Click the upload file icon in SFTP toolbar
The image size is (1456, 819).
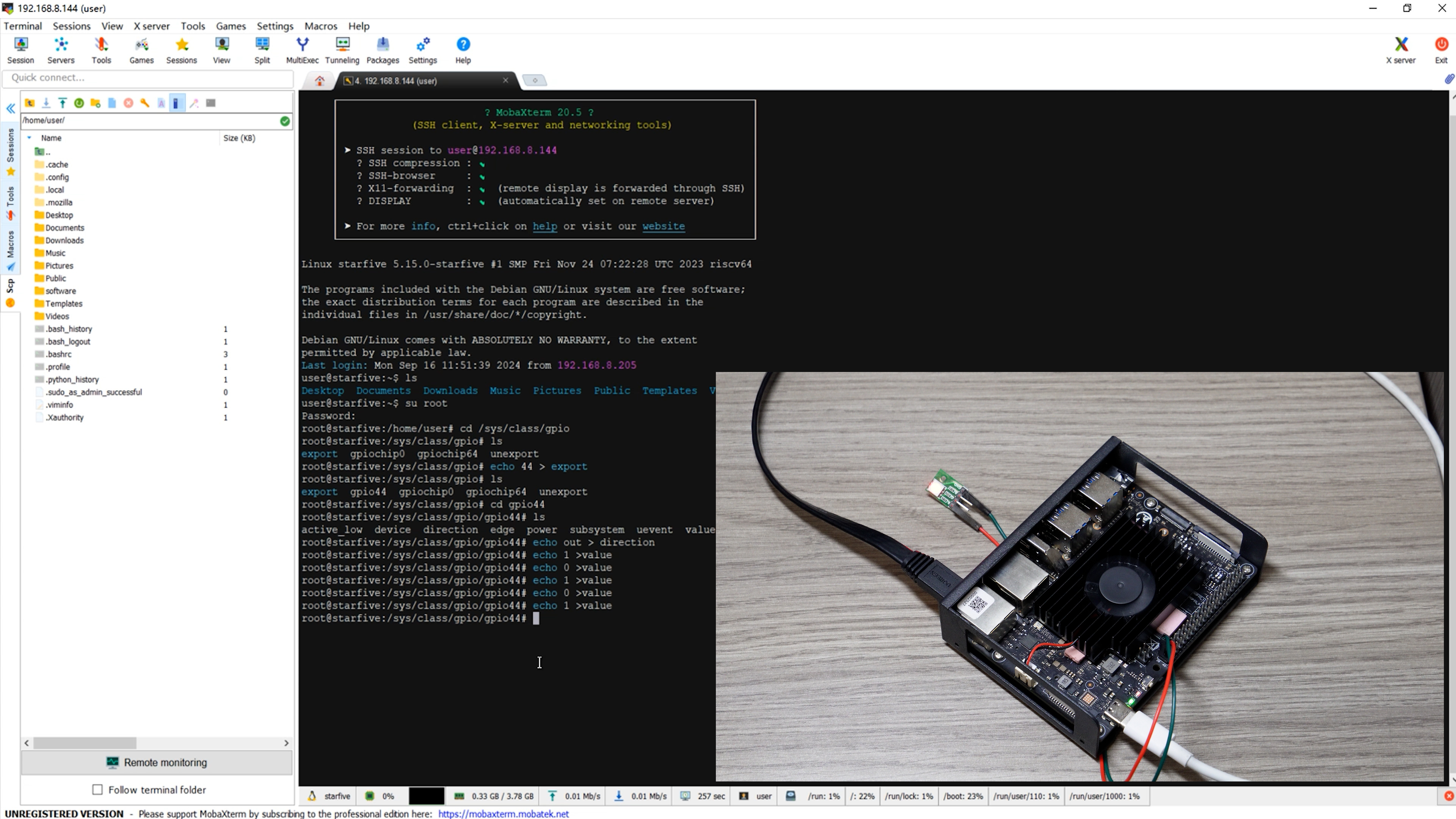(63, 103)
